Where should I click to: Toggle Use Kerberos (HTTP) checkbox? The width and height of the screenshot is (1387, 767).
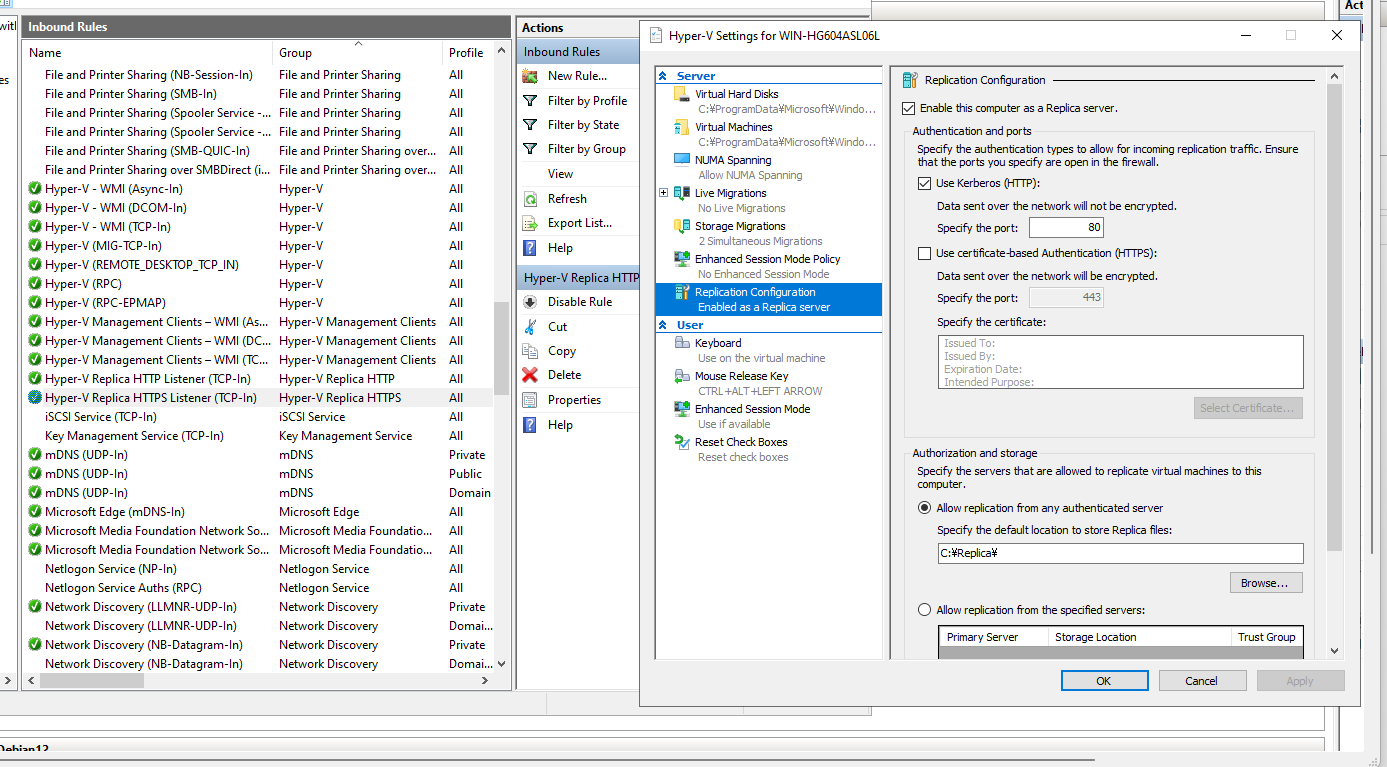click(924, 183)
